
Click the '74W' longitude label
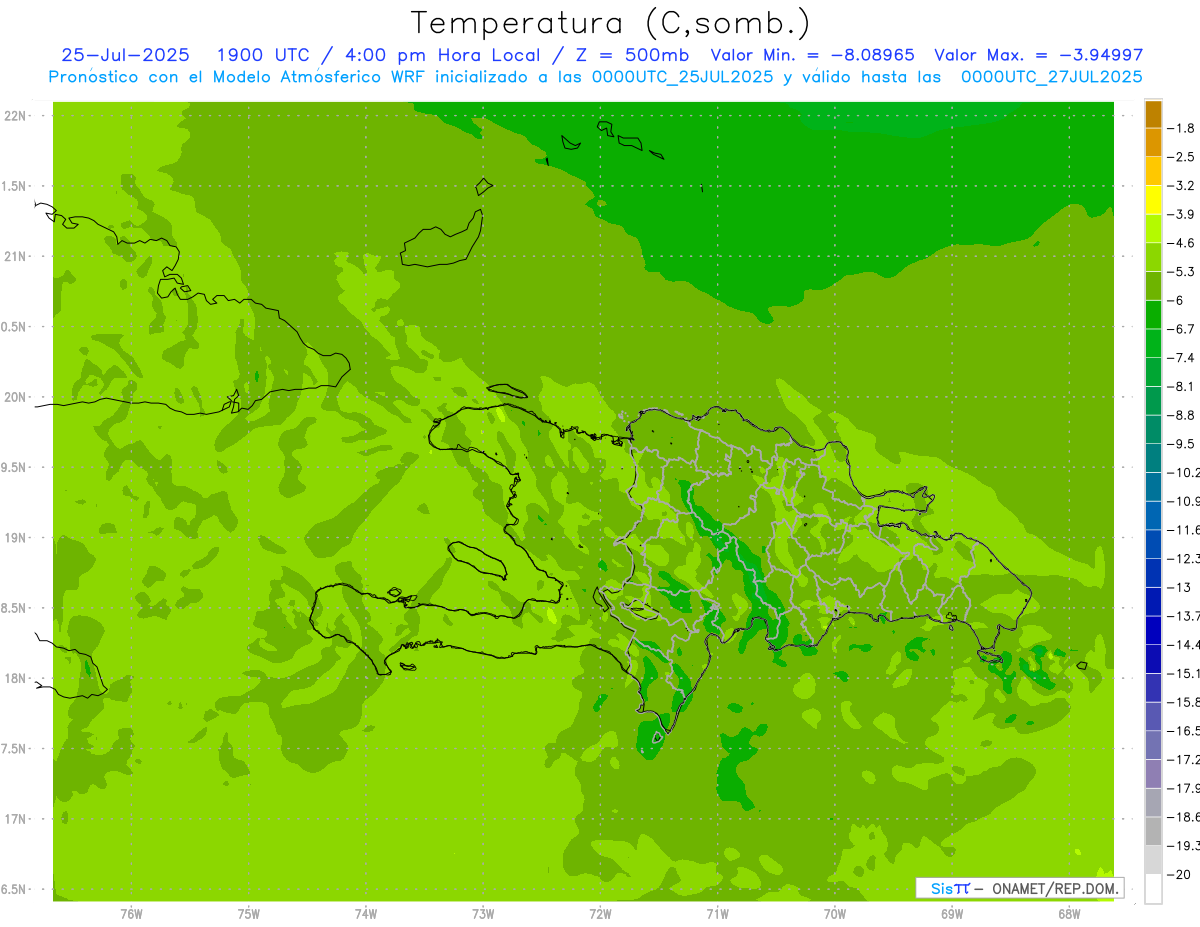(x=366, y=913)
